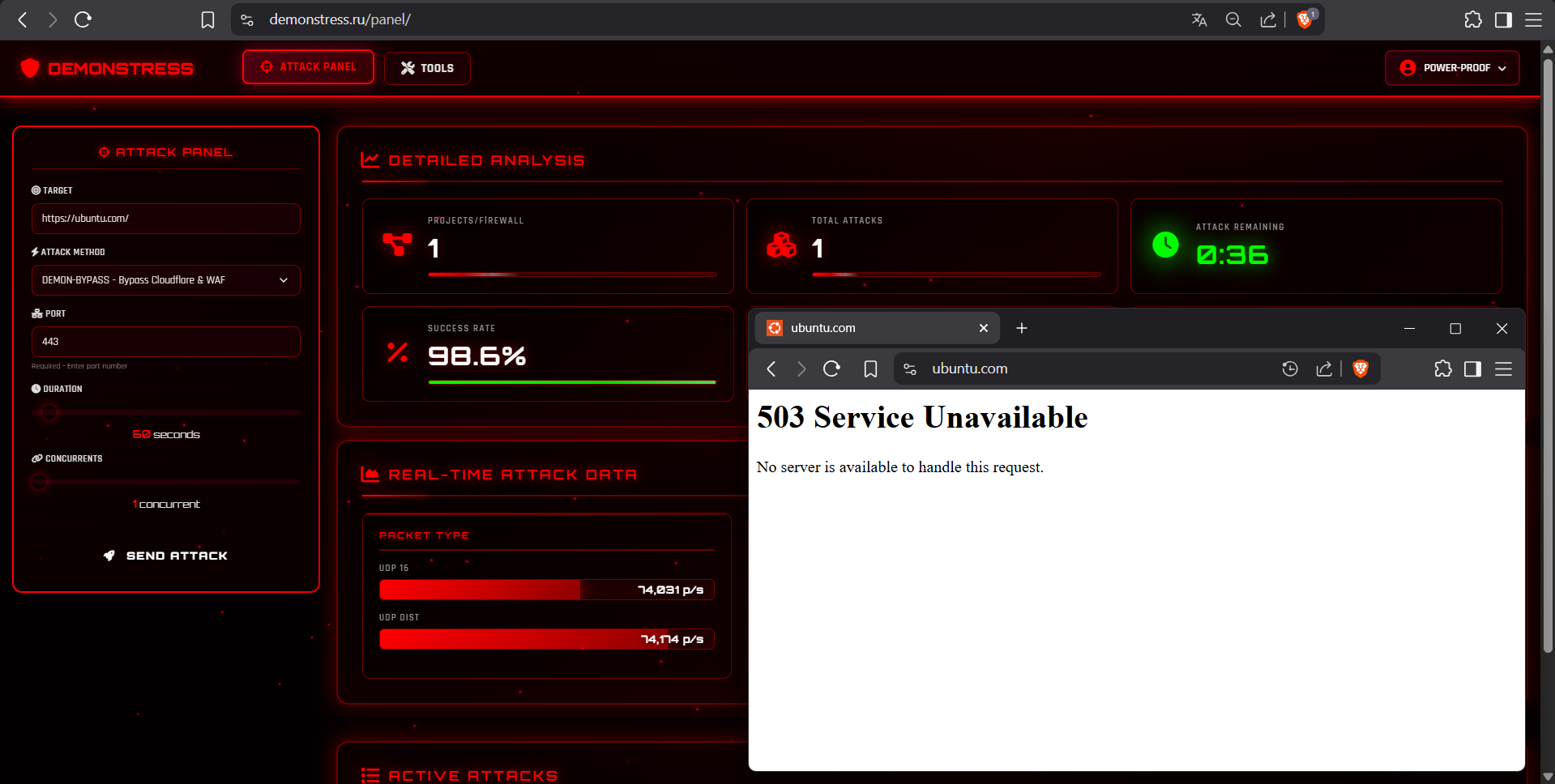Image resolution: width=1555 pixels, height=784 pixels.
Task: Open Brave Shields in the main browser
Action: tap(1305, 19)
